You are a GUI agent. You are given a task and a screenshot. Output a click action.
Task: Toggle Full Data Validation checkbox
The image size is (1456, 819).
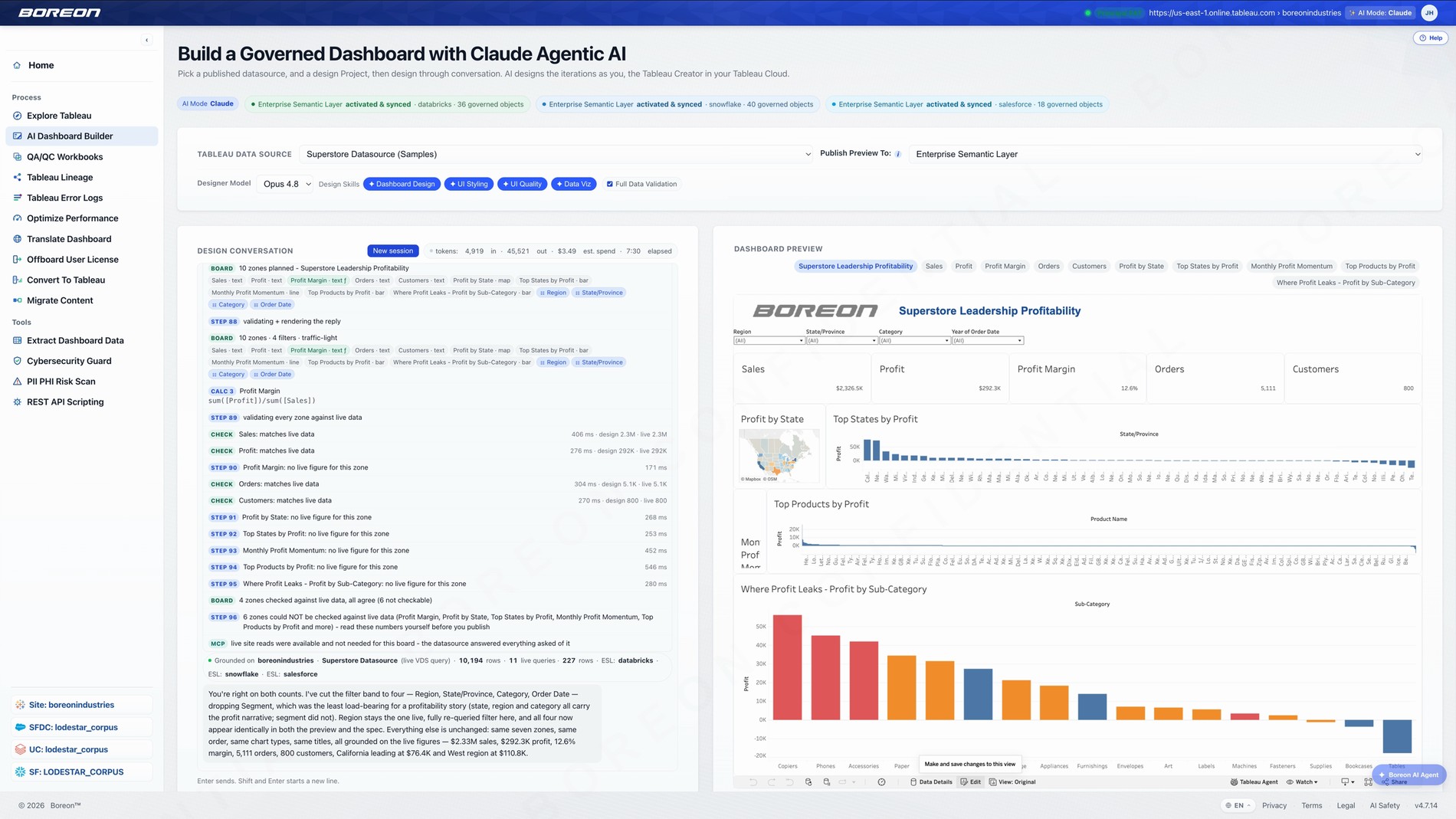tap(610, 184)
